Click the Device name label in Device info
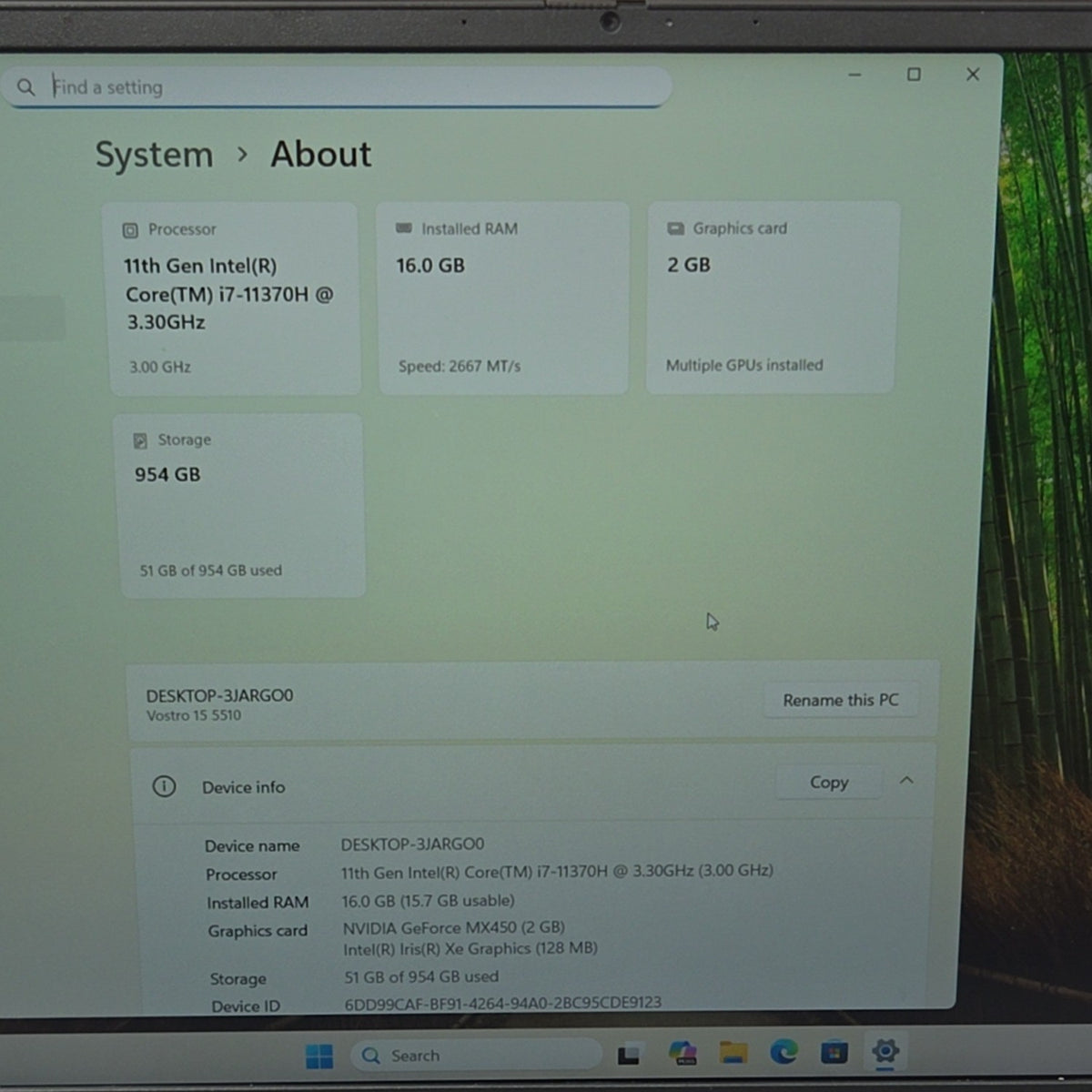Screen dimensions: 1092x1092 tap(252, 846)
